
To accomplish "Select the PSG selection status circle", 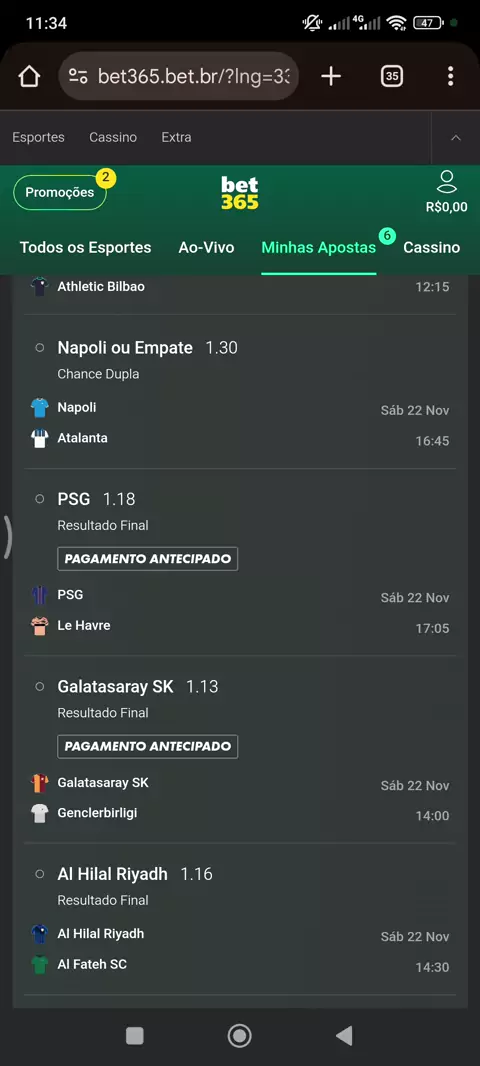I will [x=39, y=499].
